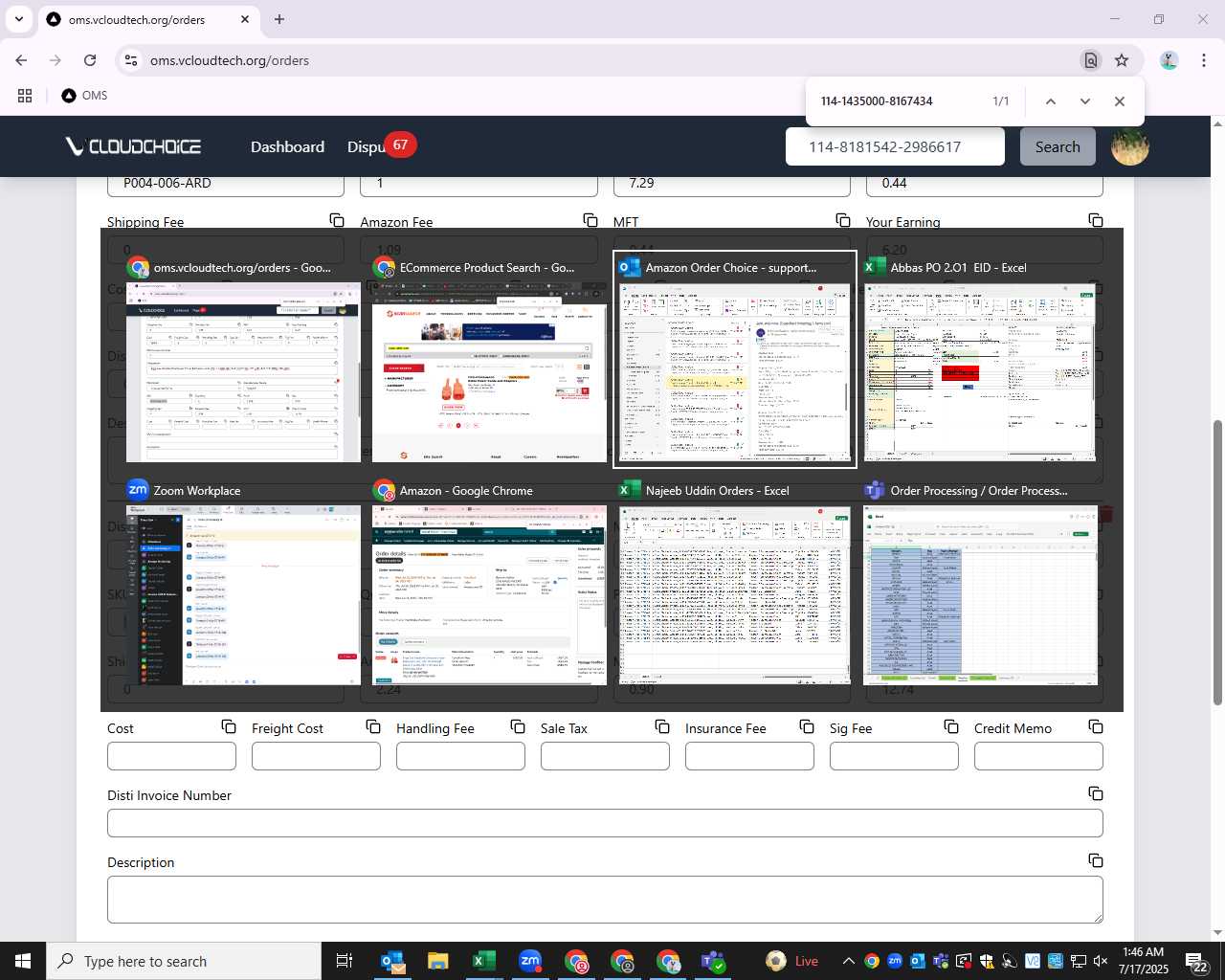Open Excel from the taskbar

tap(484, 961)
